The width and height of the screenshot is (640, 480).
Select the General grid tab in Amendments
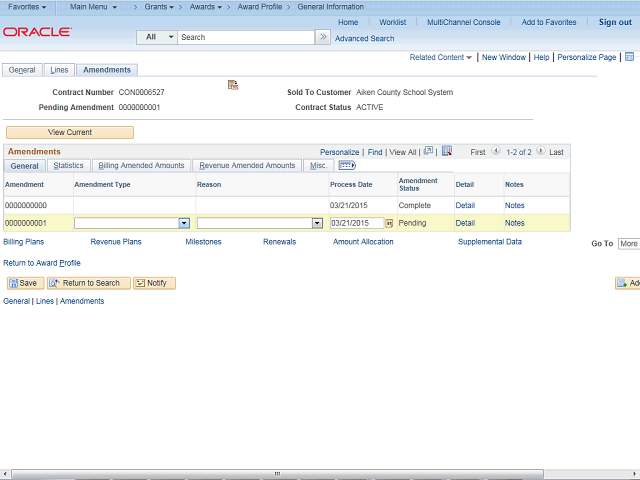(x=24, y=166)
